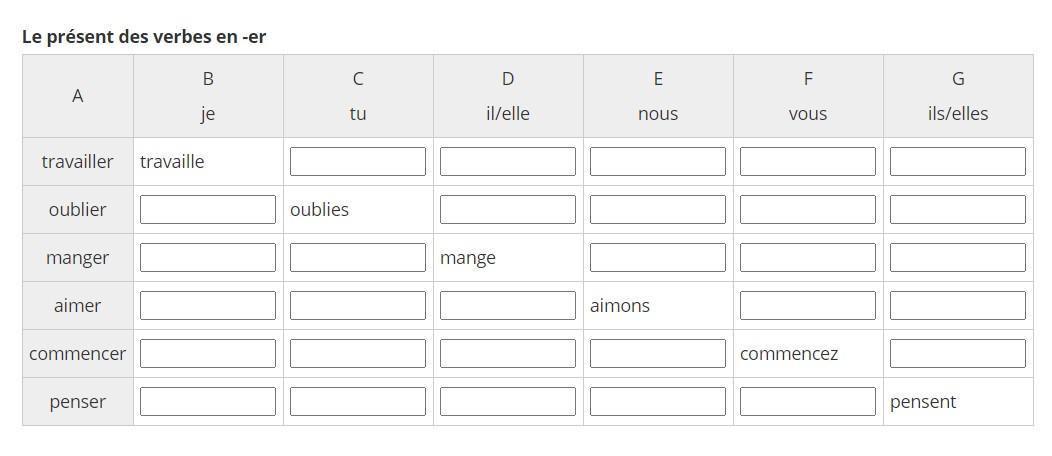Click the tu input for penser
Screen dimensions: 1052x456
pyautogui.click(x=358, y=402)
